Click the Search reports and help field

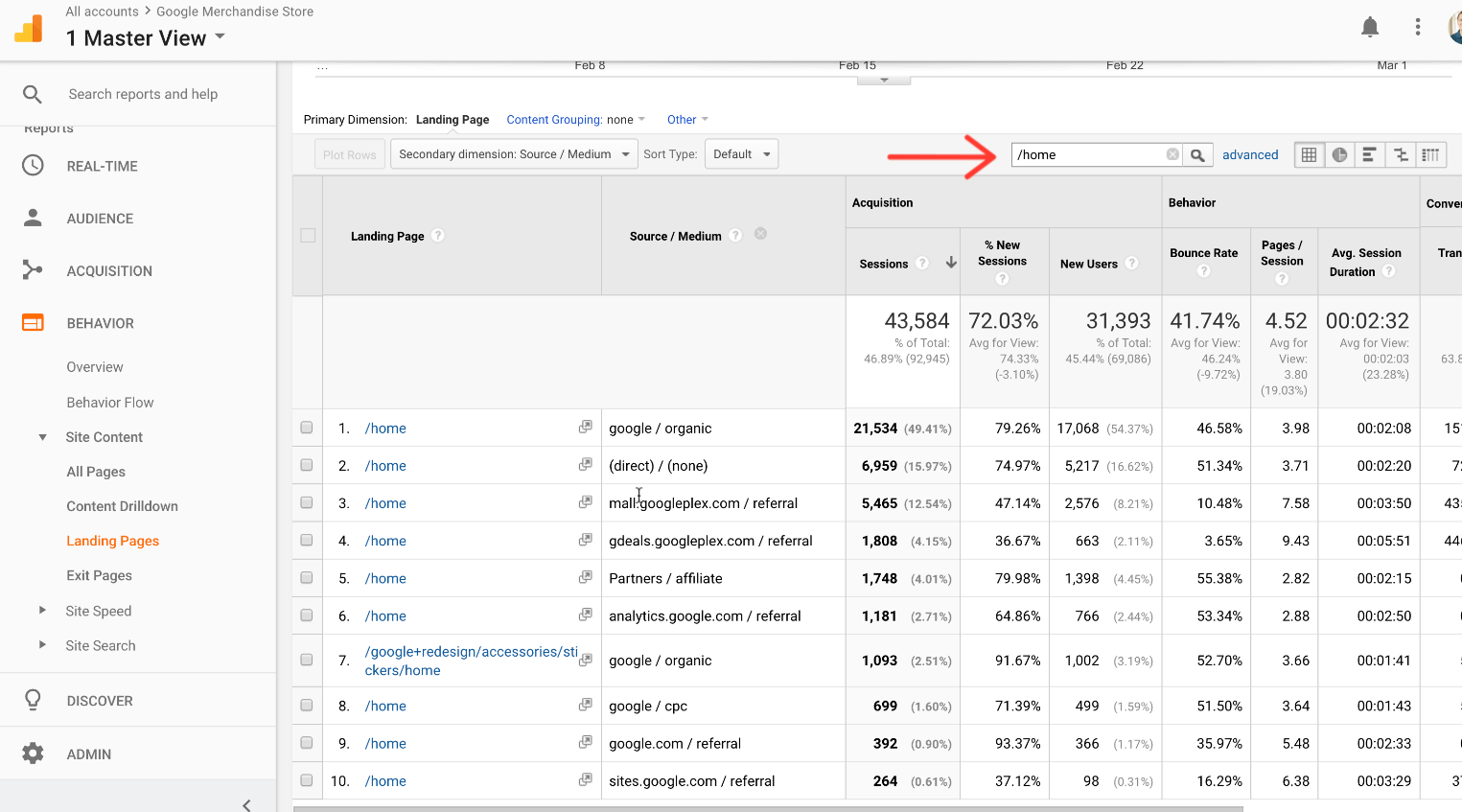coord(144,94)
